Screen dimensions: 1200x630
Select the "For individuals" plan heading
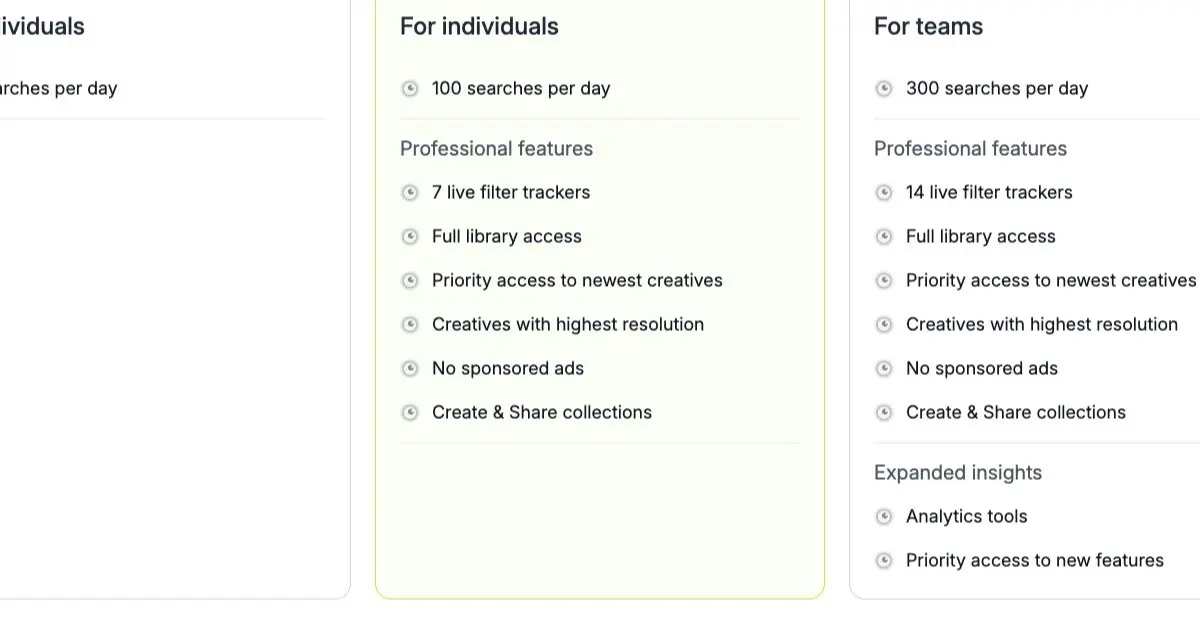[x=479, y=26]
